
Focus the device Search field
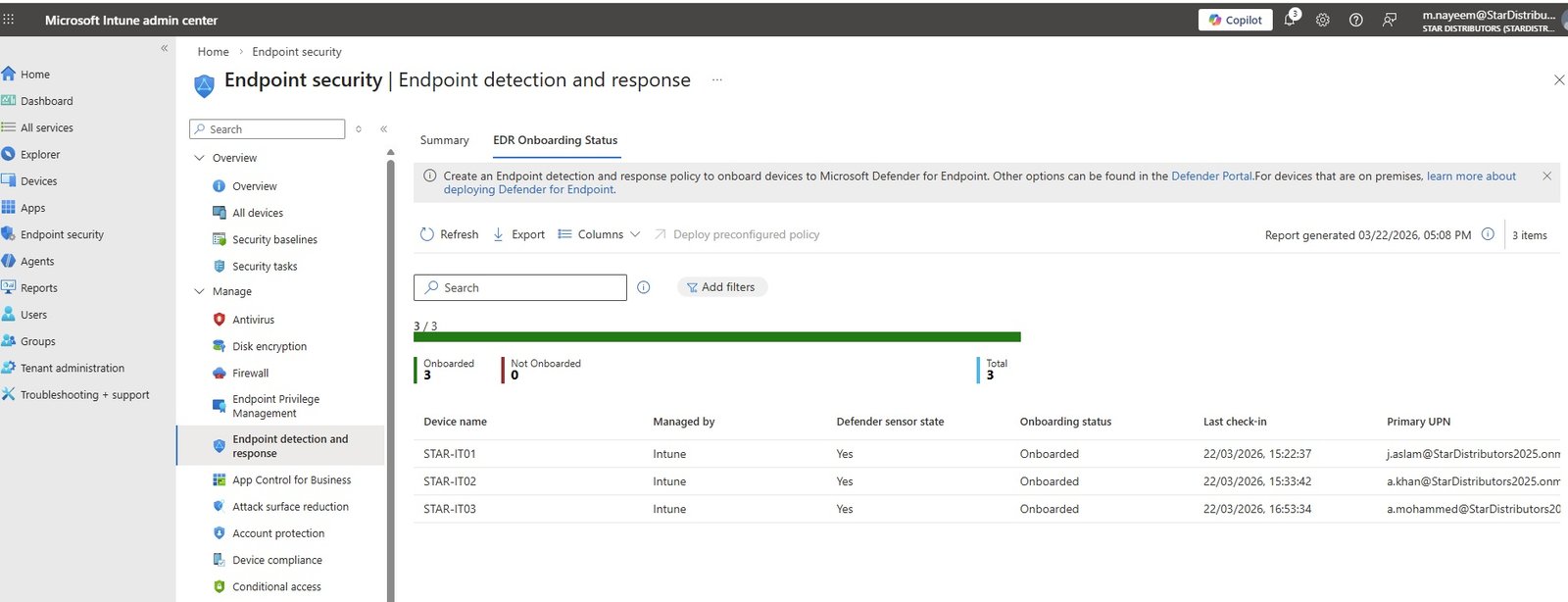tap(520, 287)
